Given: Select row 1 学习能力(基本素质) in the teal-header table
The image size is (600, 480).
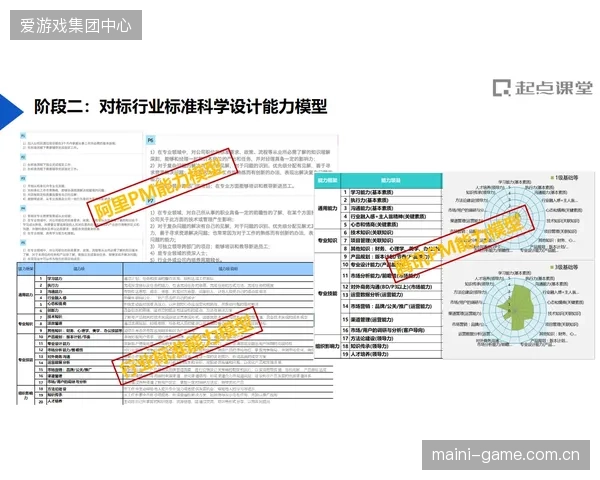Looking at the screenshot, I should (x=391, y=192).
